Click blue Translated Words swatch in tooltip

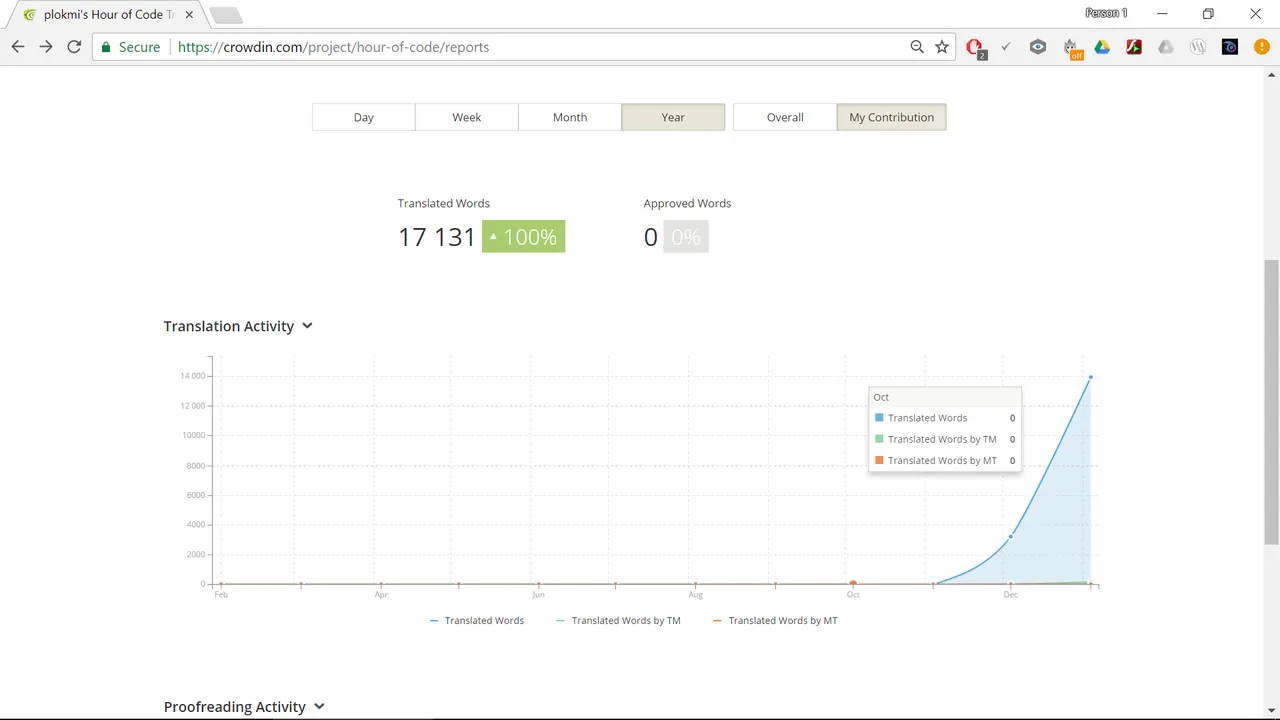tap(879, 417)
